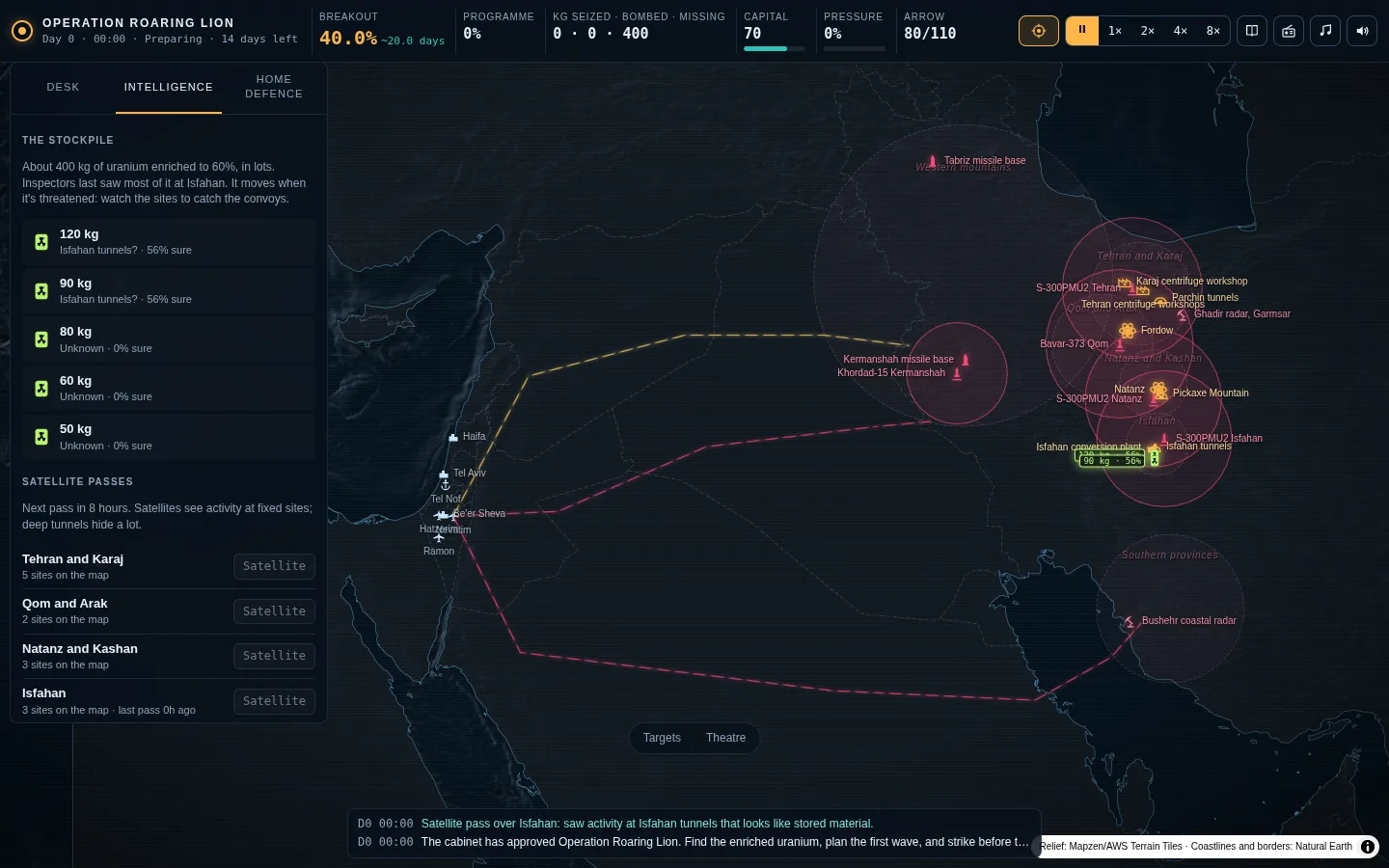The image size is (1389, 868).
Task: Click the radiation icon beside 50 kg
Action: click(41, 437)
